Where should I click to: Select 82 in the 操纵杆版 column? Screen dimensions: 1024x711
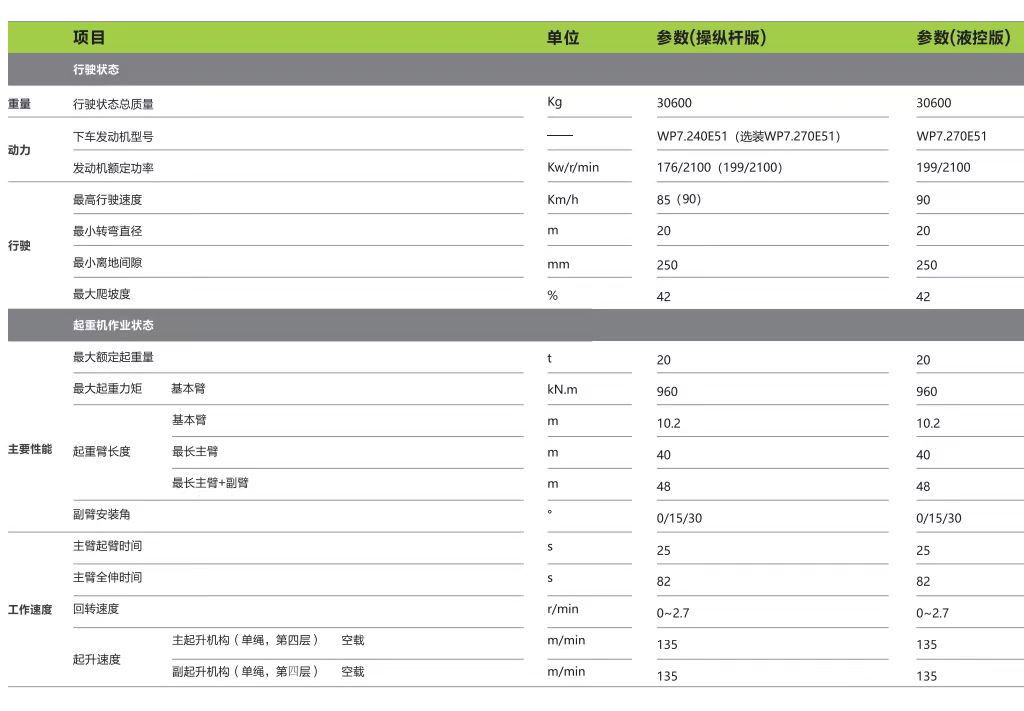pyautogui.click(x=664, y=582)
